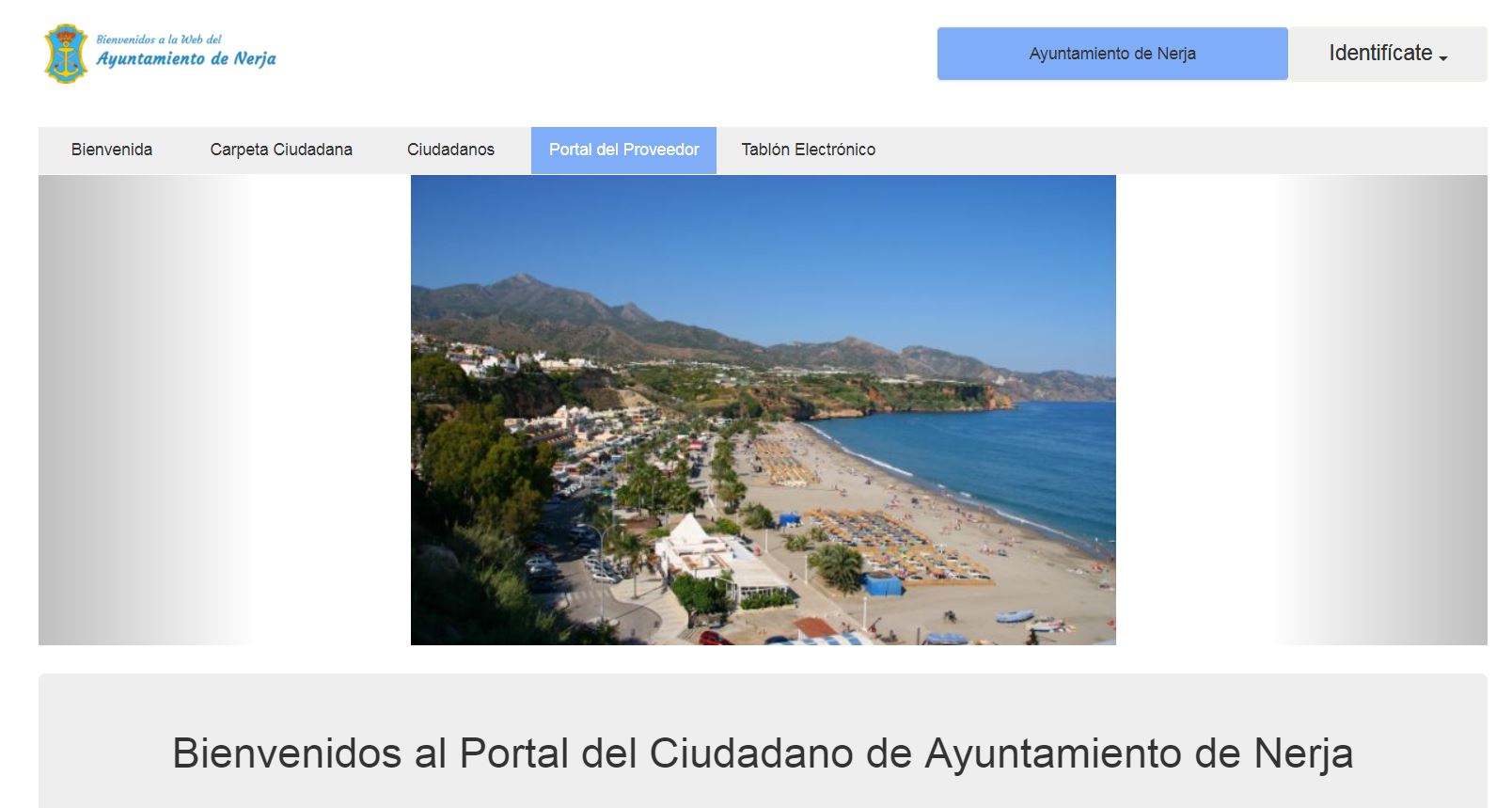
Task: Go to the Bienvenida tab
Action: [x=112, y=150]
